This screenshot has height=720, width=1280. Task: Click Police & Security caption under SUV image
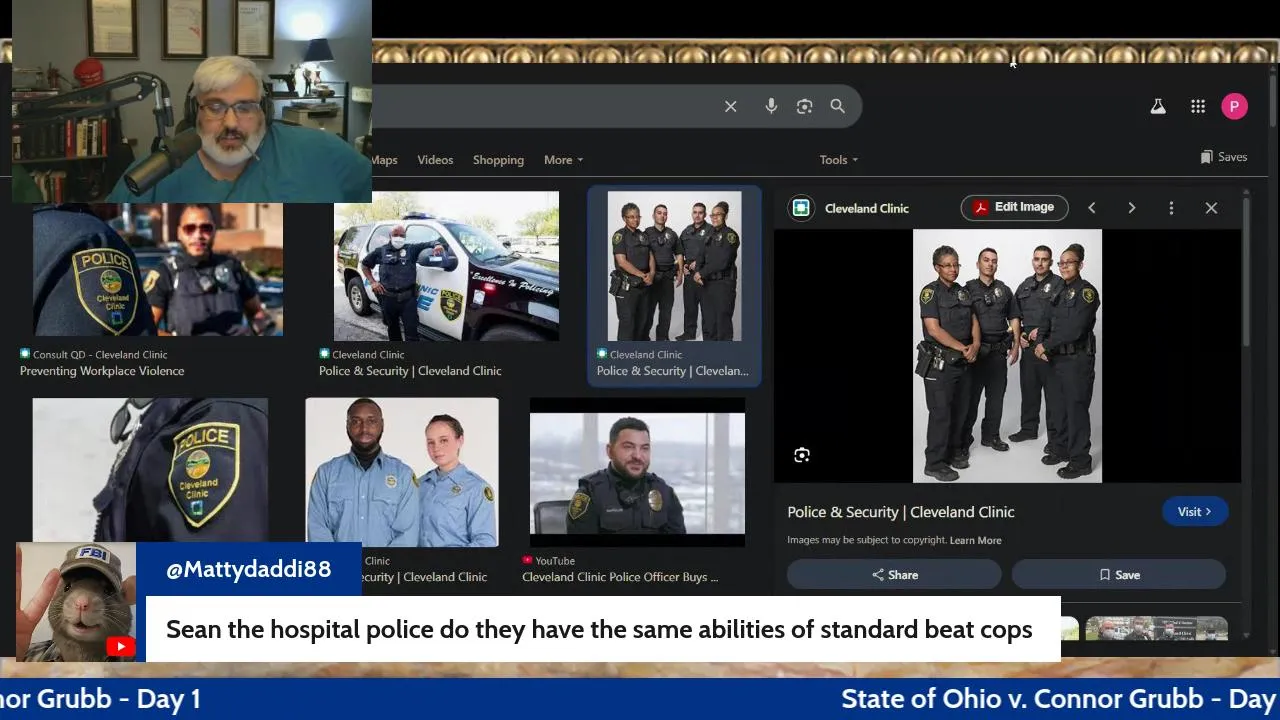tap(410, 371)
